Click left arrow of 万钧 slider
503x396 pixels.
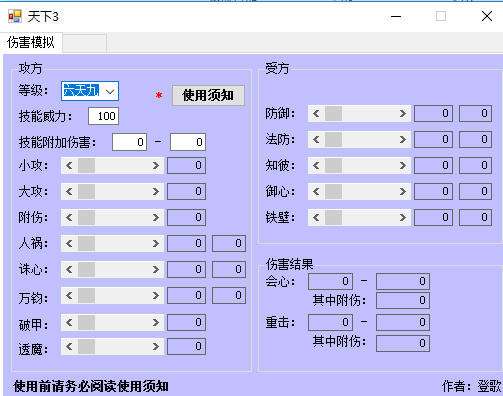(69, 296)
